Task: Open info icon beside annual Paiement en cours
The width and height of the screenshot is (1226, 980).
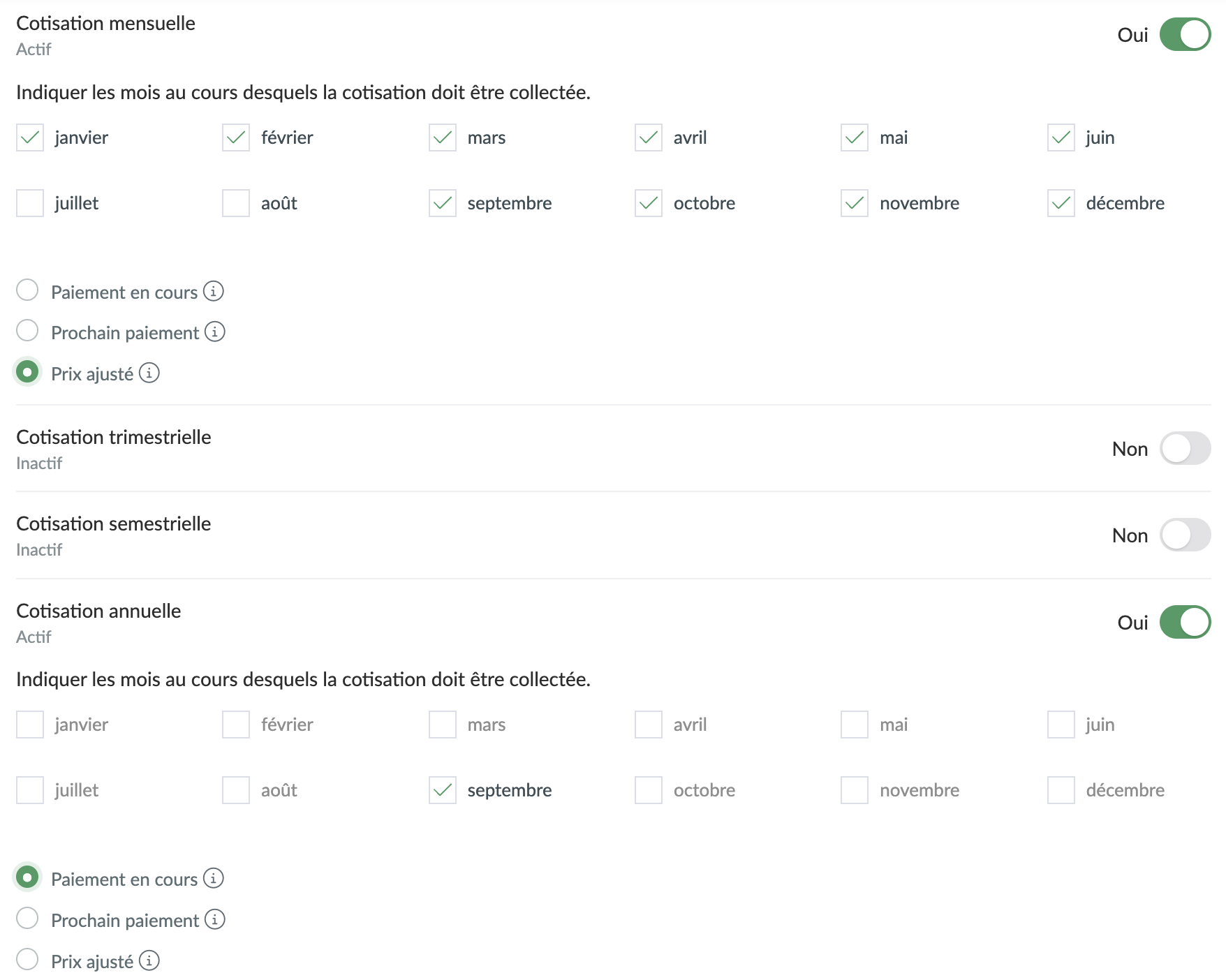Action: [x=214, y=877]
